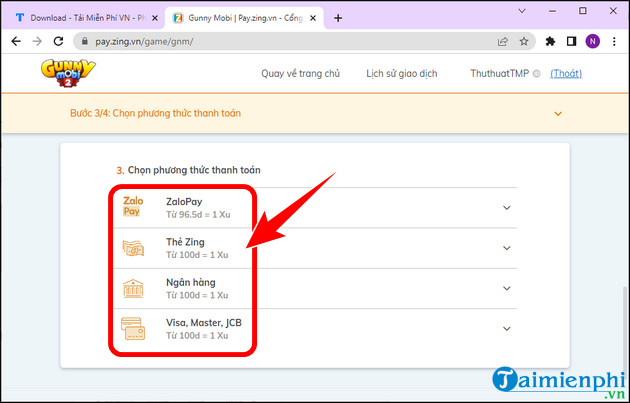Select ZaloPay payment label

(184, 202)
